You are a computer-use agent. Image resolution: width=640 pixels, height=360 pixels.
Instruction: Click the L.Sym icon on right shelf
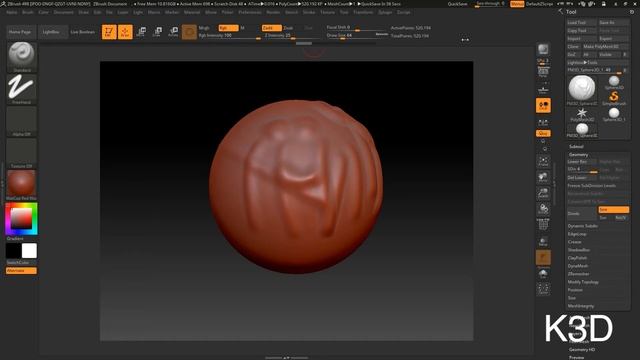pyautogui.click(x=543, y=122)
